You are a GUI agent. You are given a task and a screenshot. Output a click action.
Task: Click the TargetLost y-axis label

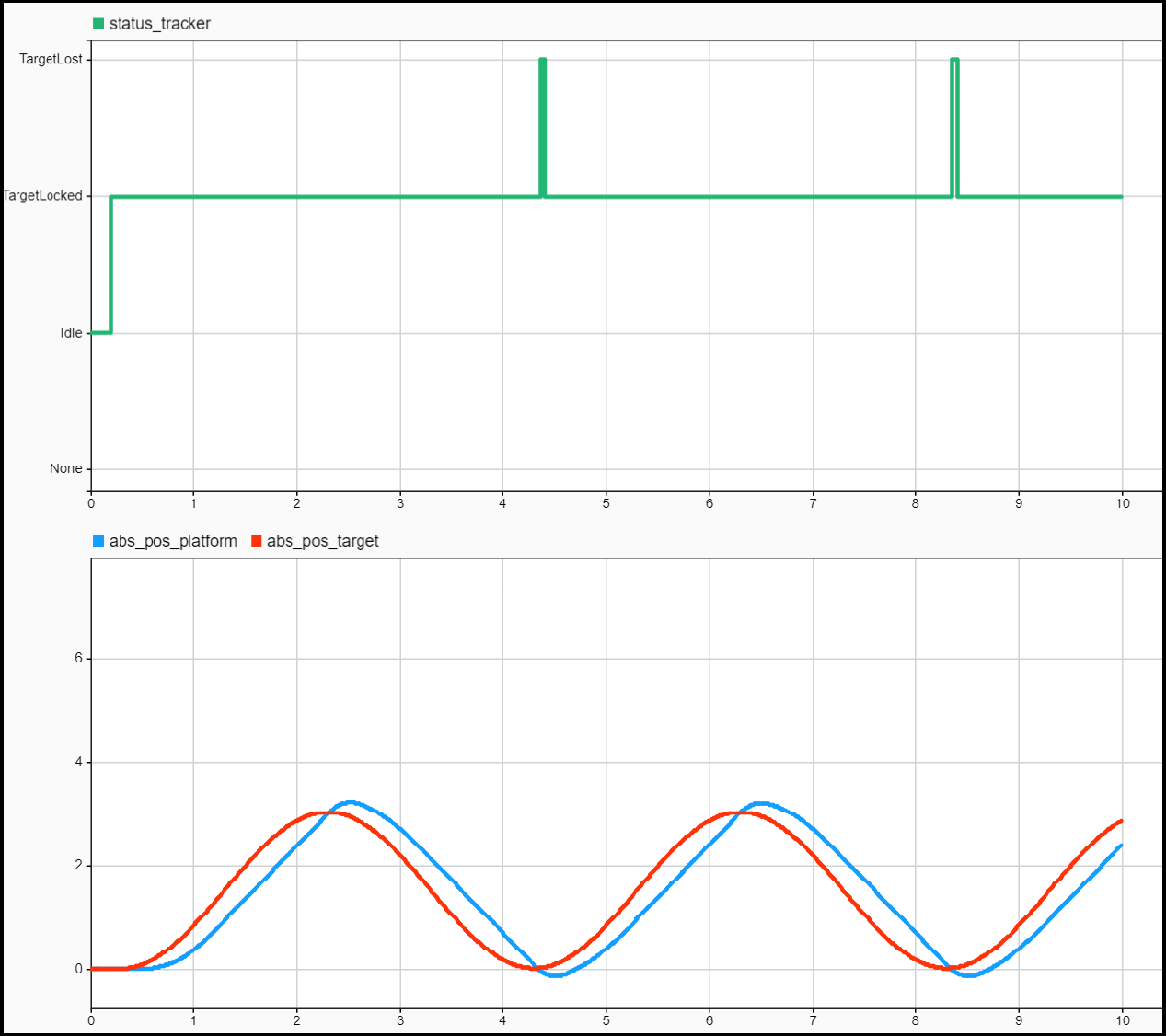point(51,57)
